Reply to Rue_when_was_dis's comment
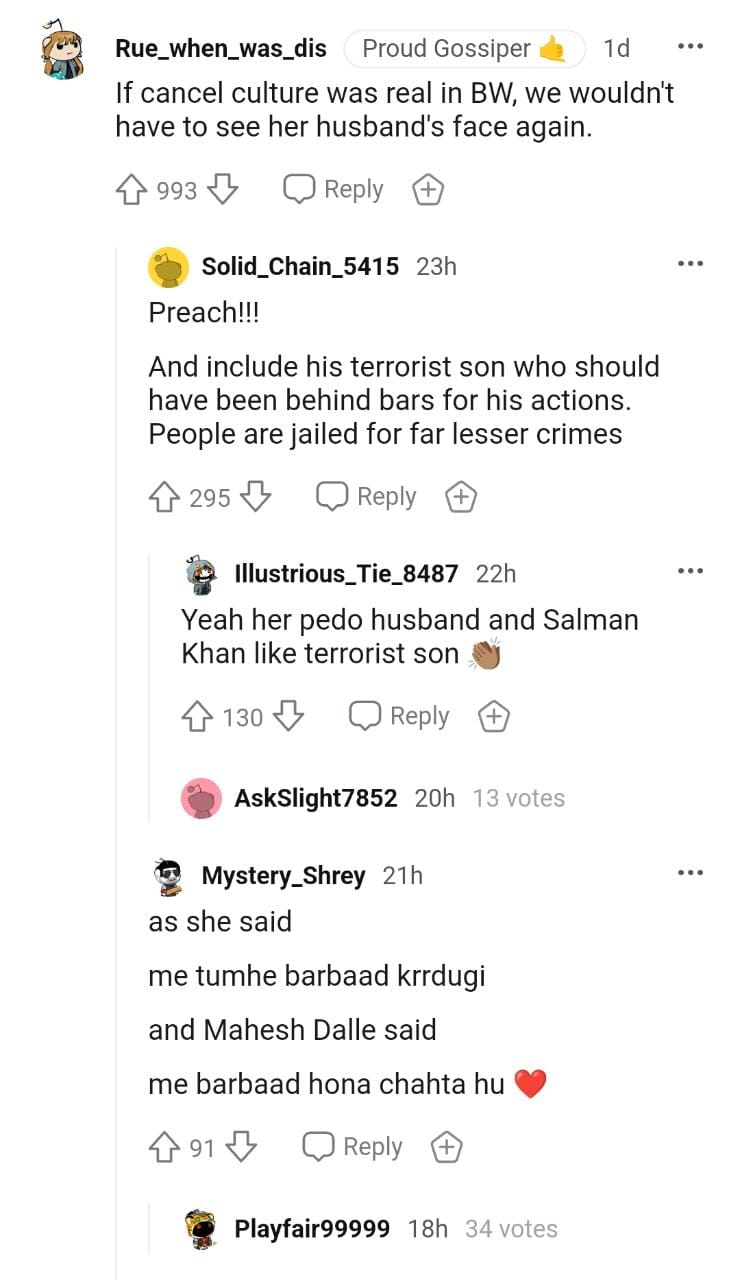Viewport: 740px width, 1280px height. 334,189
